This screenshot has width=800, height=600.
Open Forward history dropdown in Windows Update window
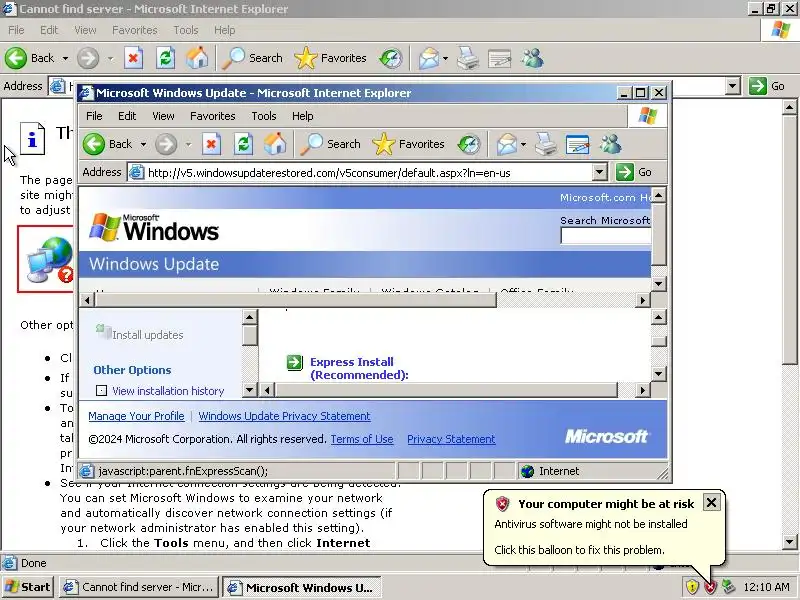coord(188,144)
